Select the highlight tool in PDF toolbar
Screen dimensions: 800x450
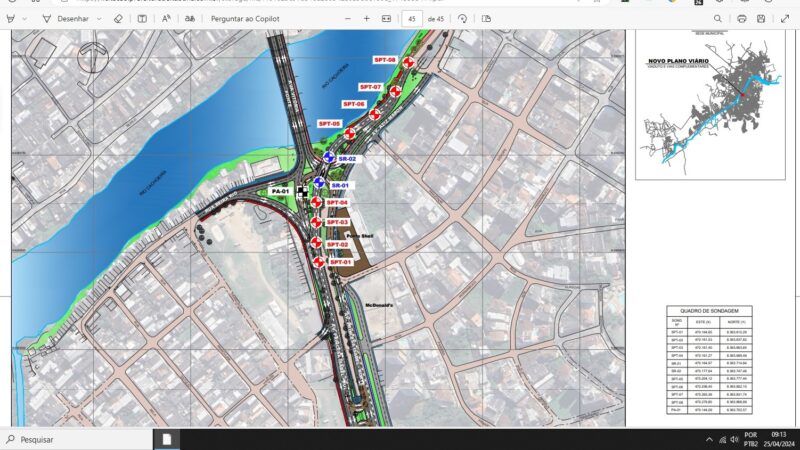coord(11,19)
